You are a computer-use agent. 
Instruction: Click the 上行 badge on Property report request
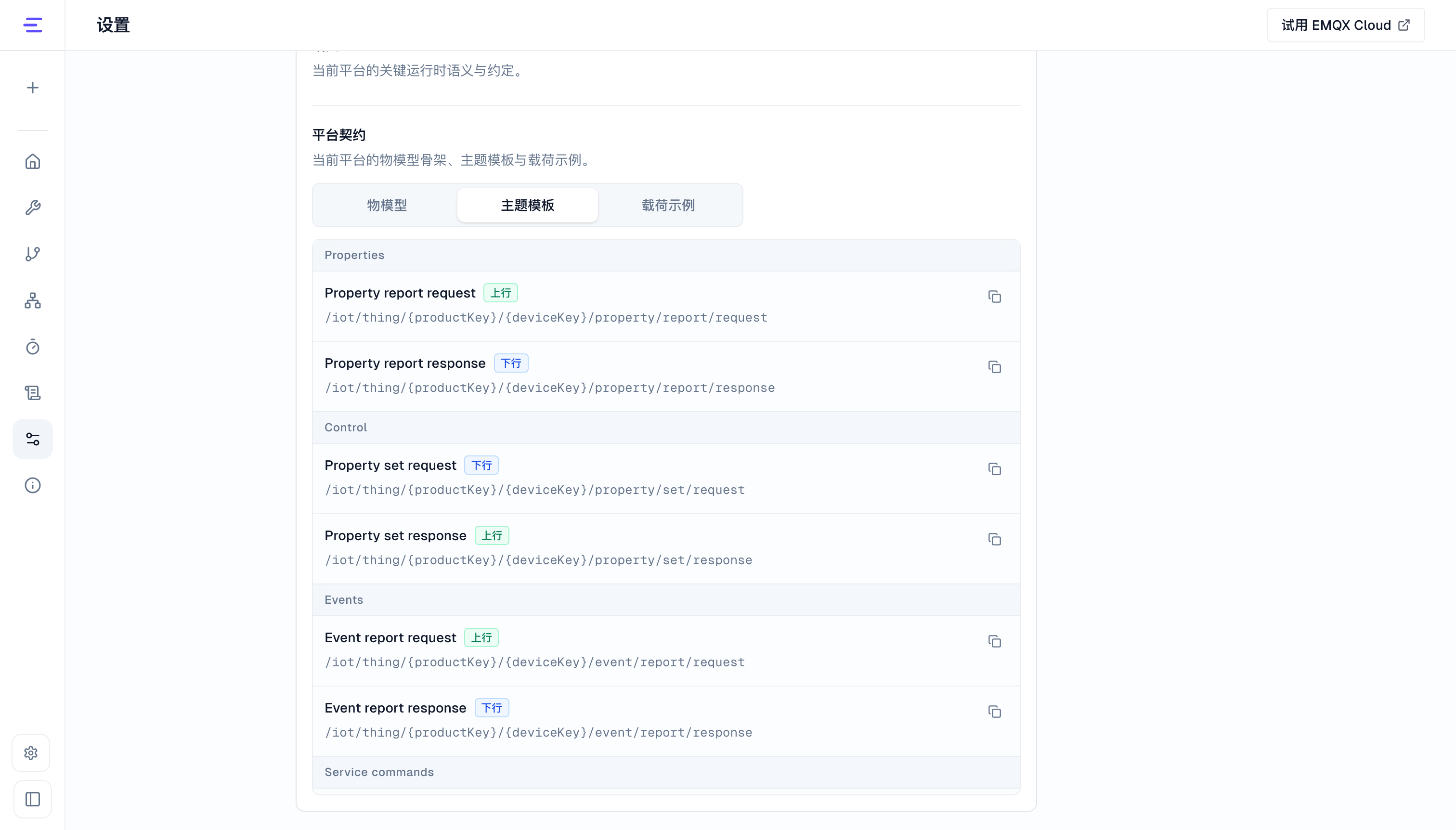point(501,293)
